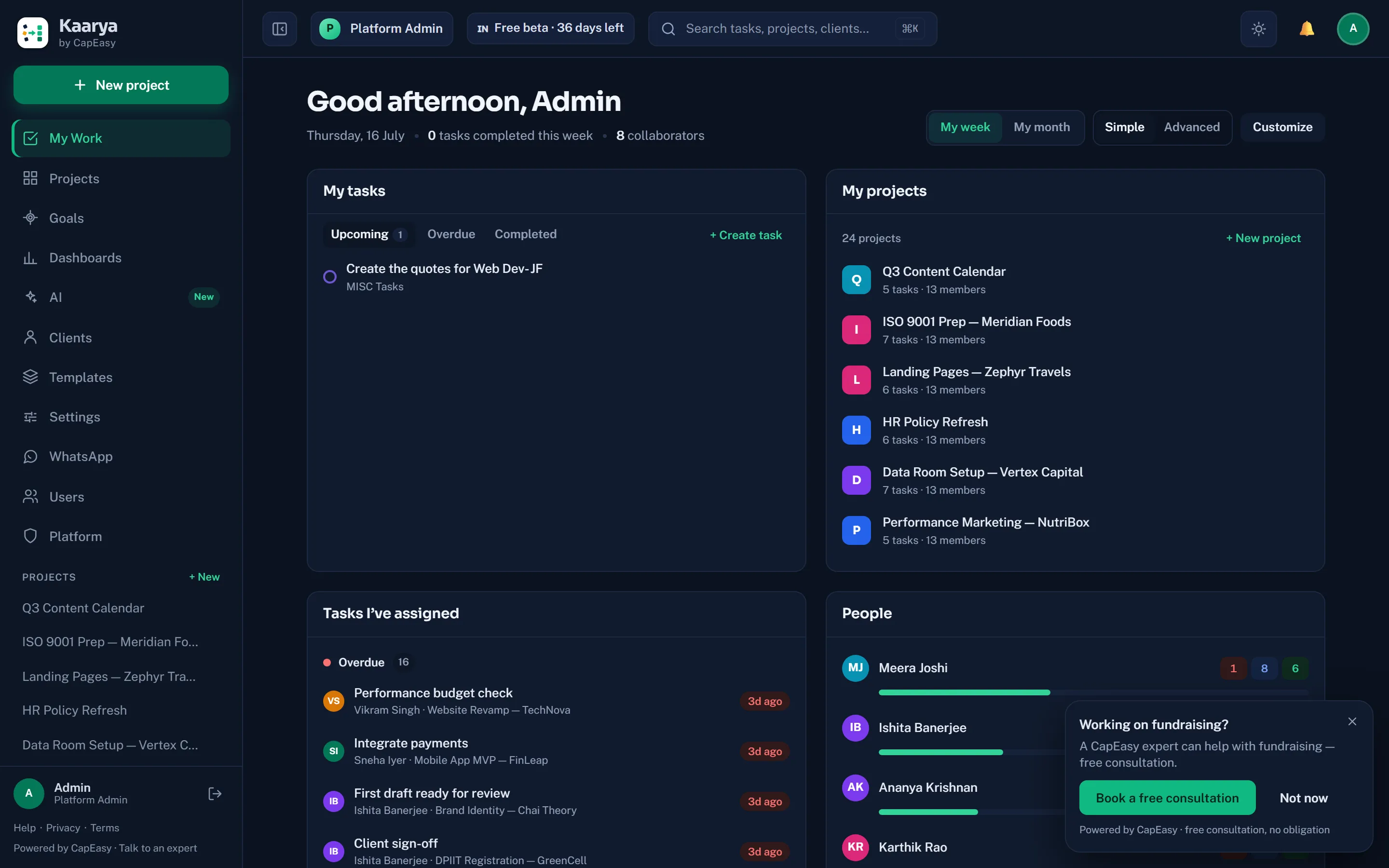This screenshot has height=868, width=1389.
Task: Open the Overdue tasks tab
Action: pos(451,234)
